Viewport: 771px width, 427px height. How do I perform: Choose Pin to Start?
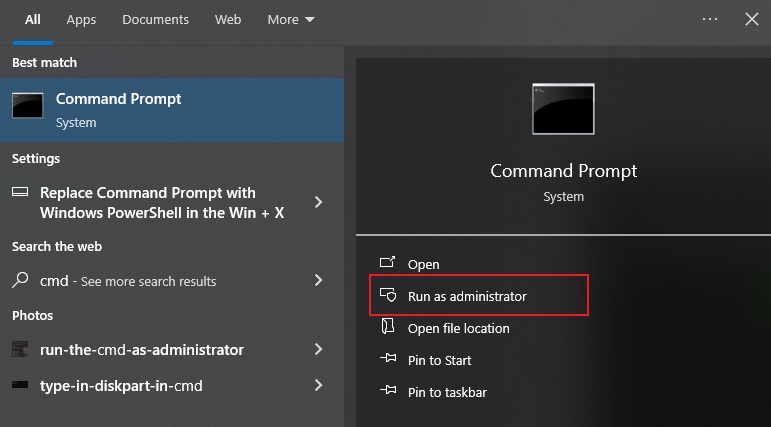pyautogui.click(x=440, y=361)
